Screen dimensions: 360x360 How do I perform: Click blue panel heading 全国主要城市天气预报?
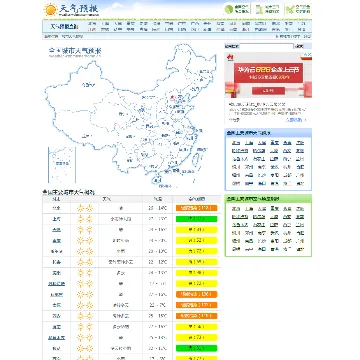pyautogui.click(x=249, y=133)
